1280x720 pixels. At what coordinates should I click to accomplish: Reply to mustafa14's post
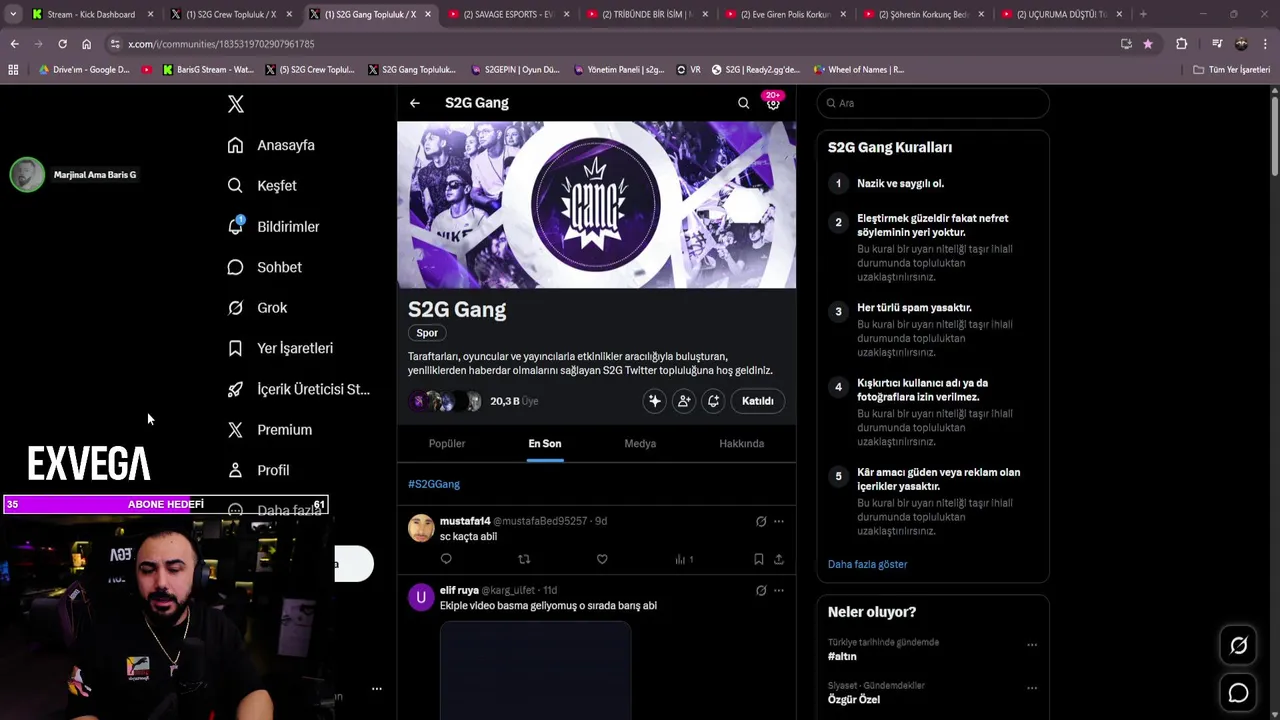coord(446,559)
